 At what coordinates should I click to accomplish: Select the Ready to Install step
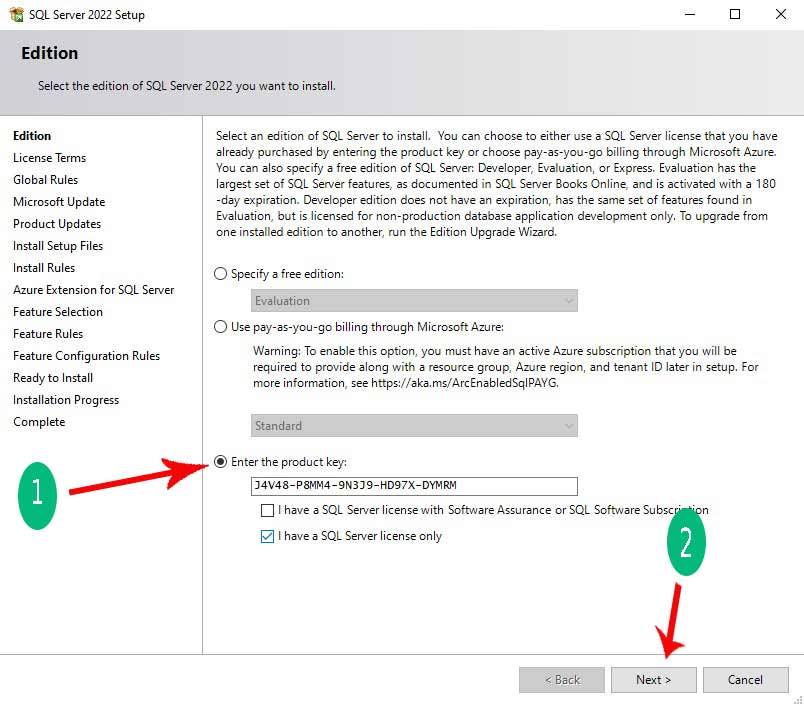[x=53, y=378]
